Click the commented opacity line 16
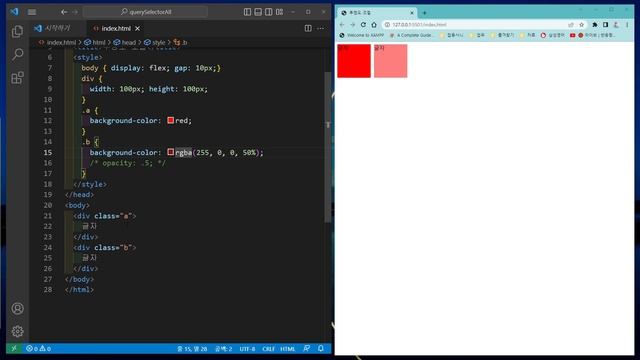Image resolution: width=640 pixels, height=360 pixels. [127, 163]
